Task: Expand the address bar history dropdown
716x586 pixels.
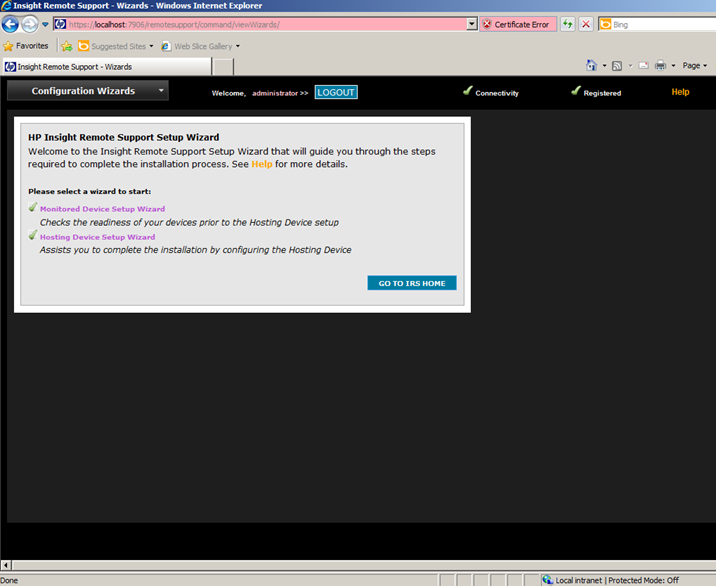Action: [x=472, y=24]
